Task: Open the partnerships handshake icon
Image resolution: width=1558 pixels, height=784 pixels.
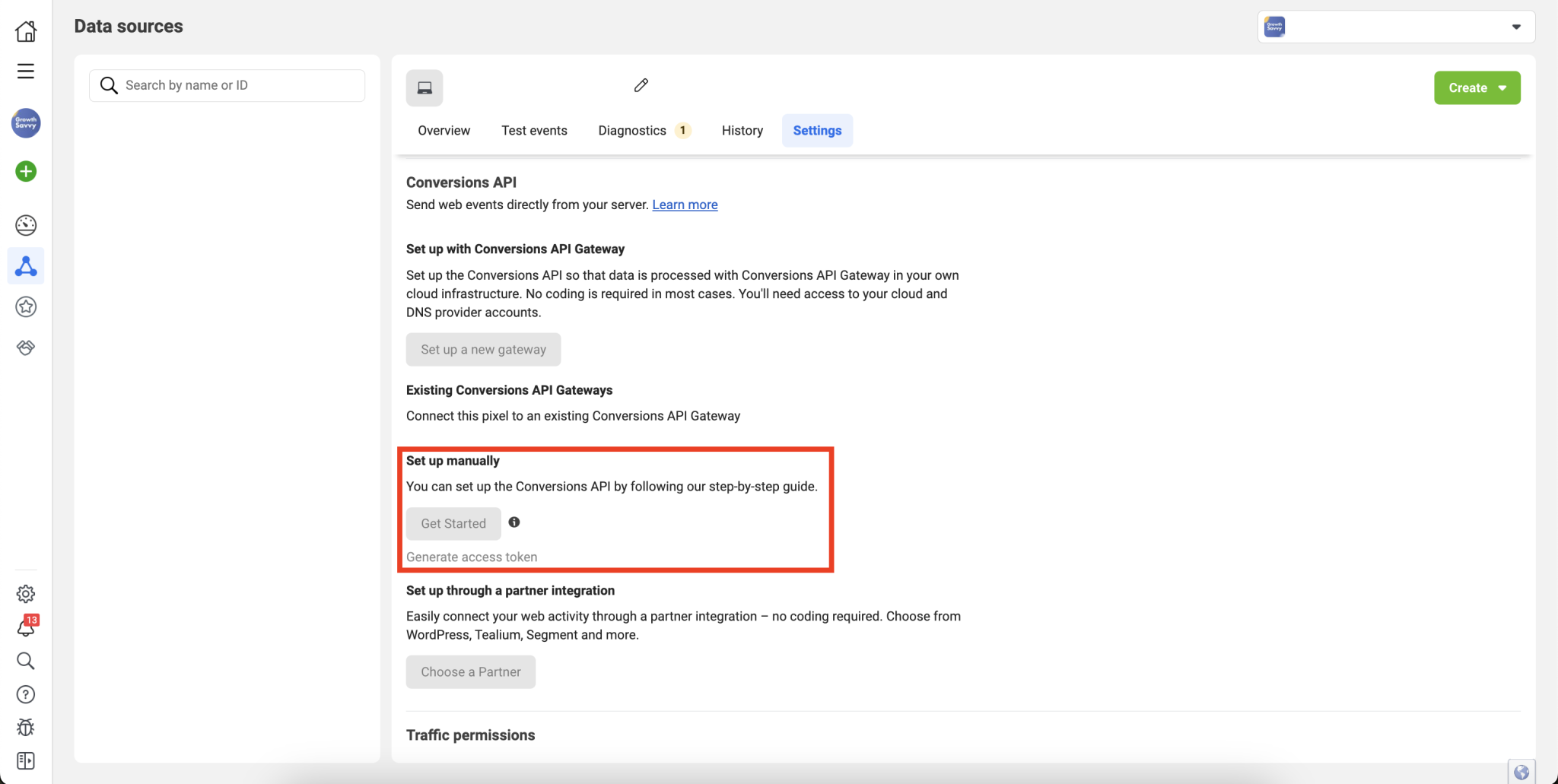Action: click(26, 348)
